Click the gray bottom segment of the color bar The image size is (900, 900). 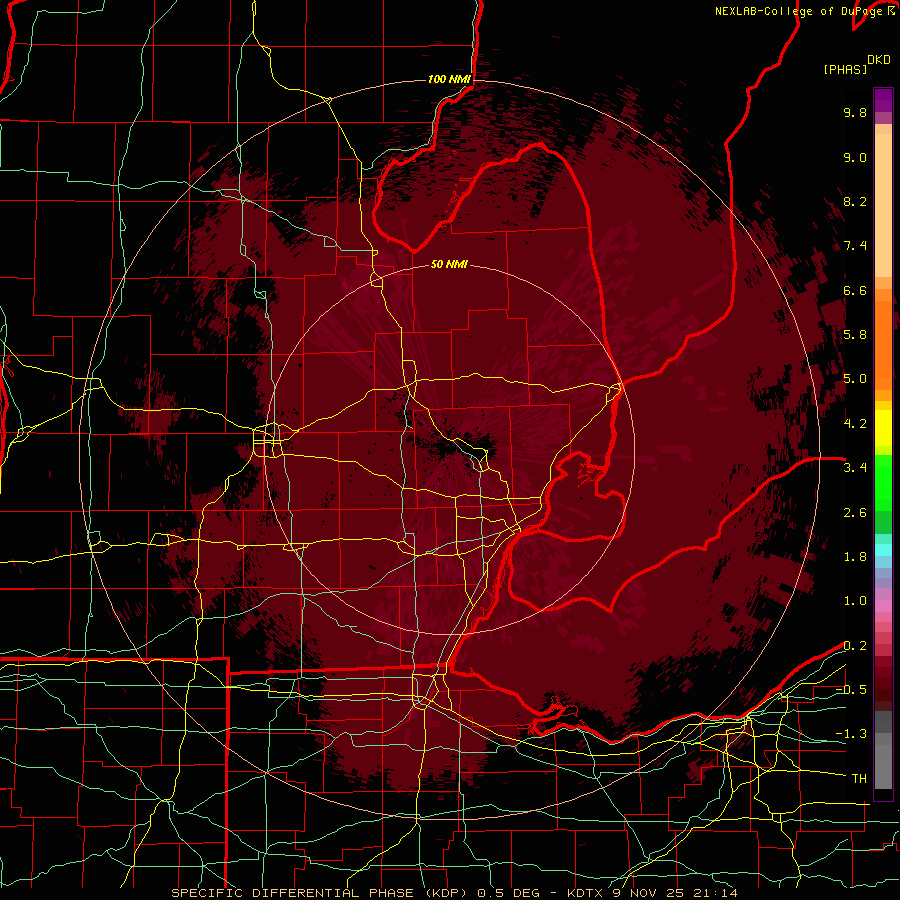(883, 752)
